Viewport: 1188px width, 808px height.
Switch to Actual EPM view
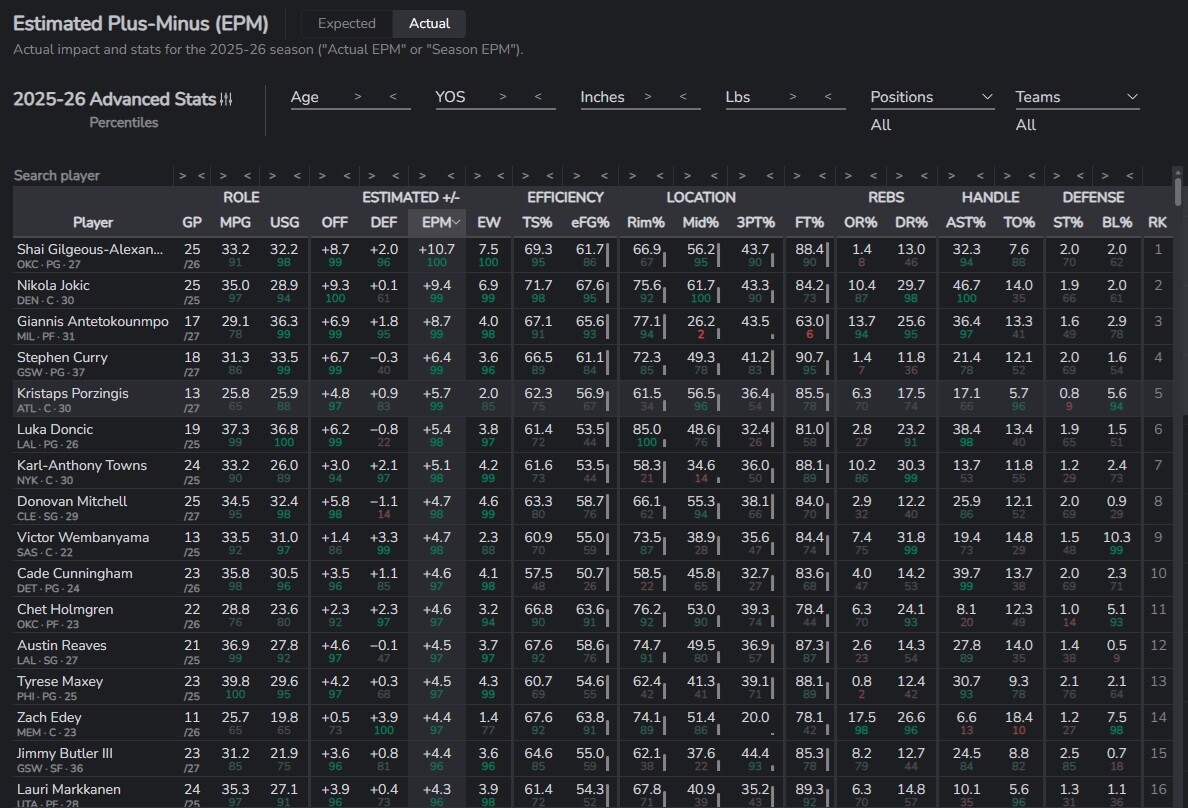point(429,23)
